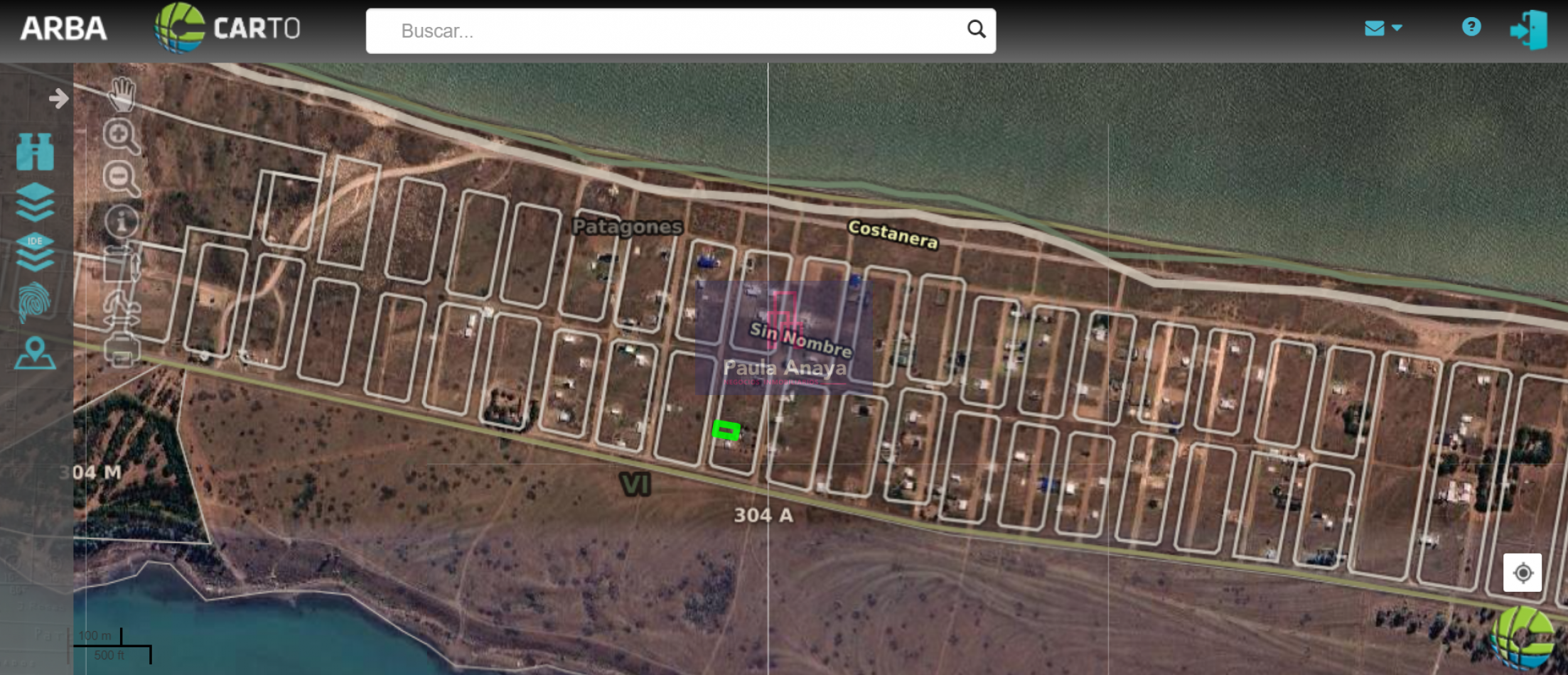The height and width of the screenshot is (675, 1568).
Task: Expand the sidebar with the arrow
Action: pos(58,98)
